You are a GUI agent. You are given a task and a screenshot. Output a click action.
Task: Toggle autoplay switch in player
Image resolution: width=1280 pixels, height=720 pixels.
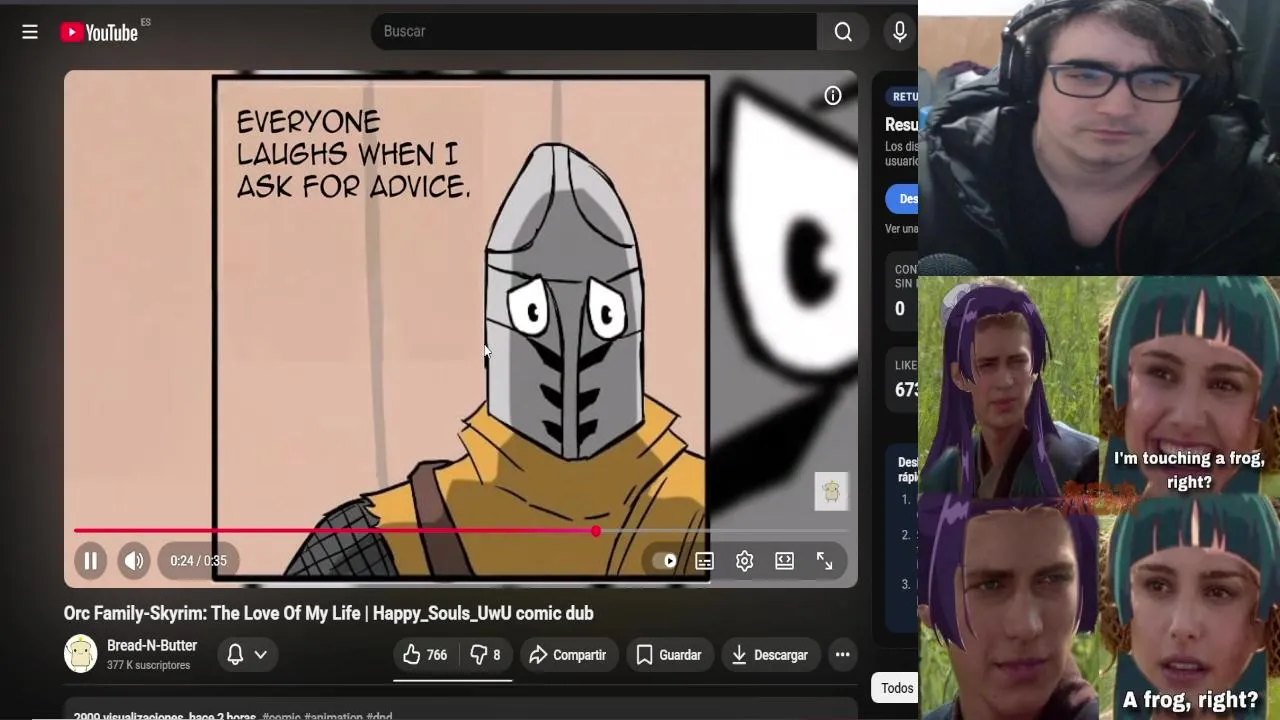[664, 561]
